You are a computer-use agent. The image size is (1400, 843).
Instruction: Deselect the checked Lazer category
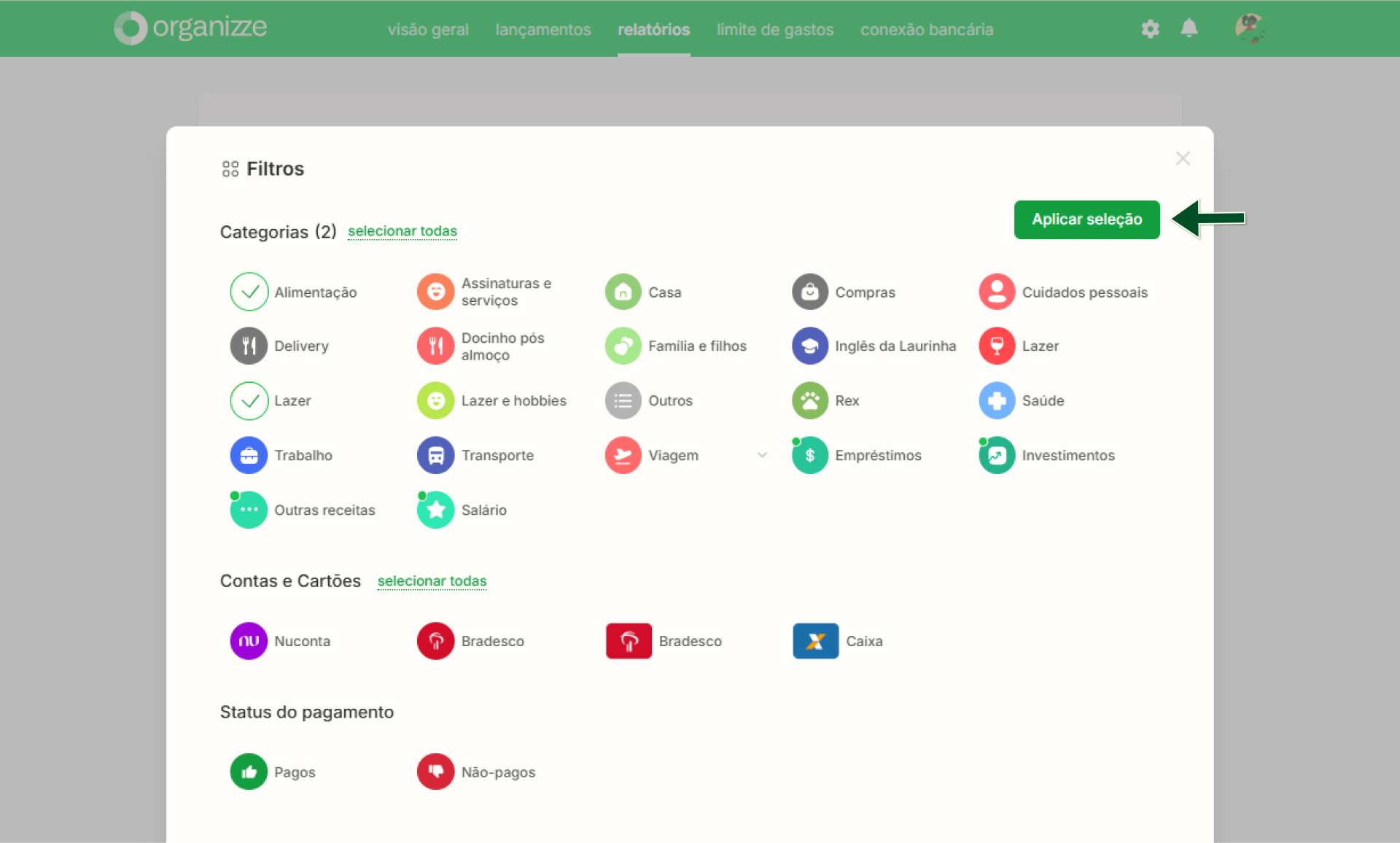pos(249,400)
